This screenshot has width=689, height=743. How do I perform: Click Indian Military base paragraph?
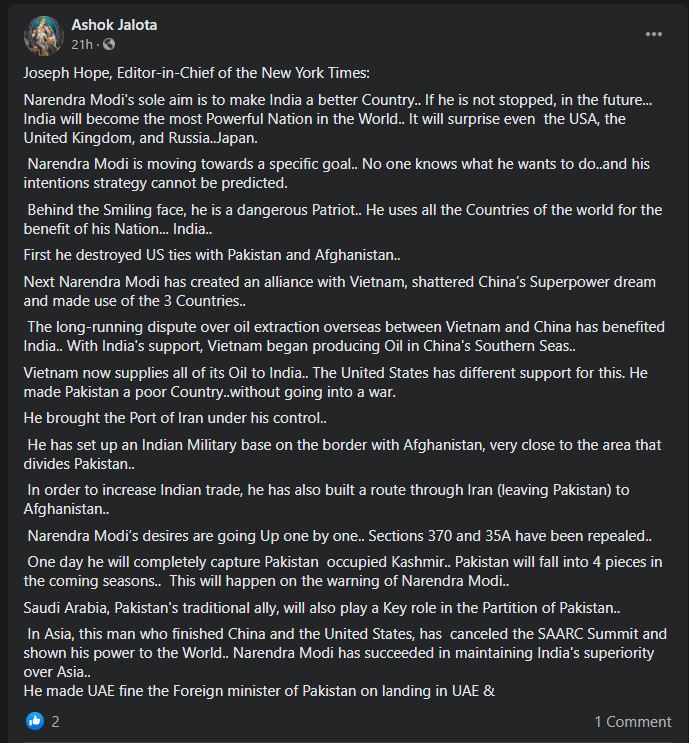coord(342,454)
